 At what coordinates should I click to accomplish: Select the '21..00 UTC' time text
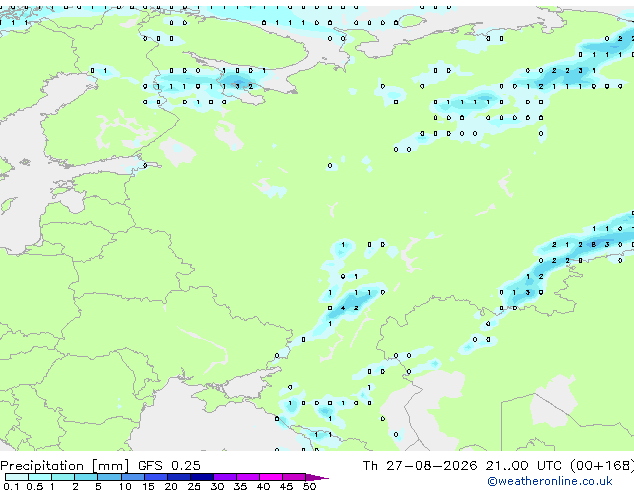[x=524, y=465]
